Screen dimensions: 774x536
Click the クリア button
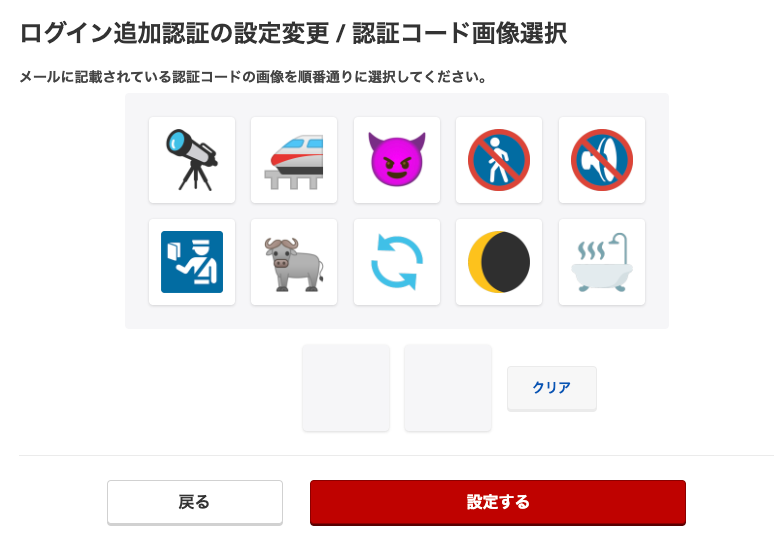552,388
